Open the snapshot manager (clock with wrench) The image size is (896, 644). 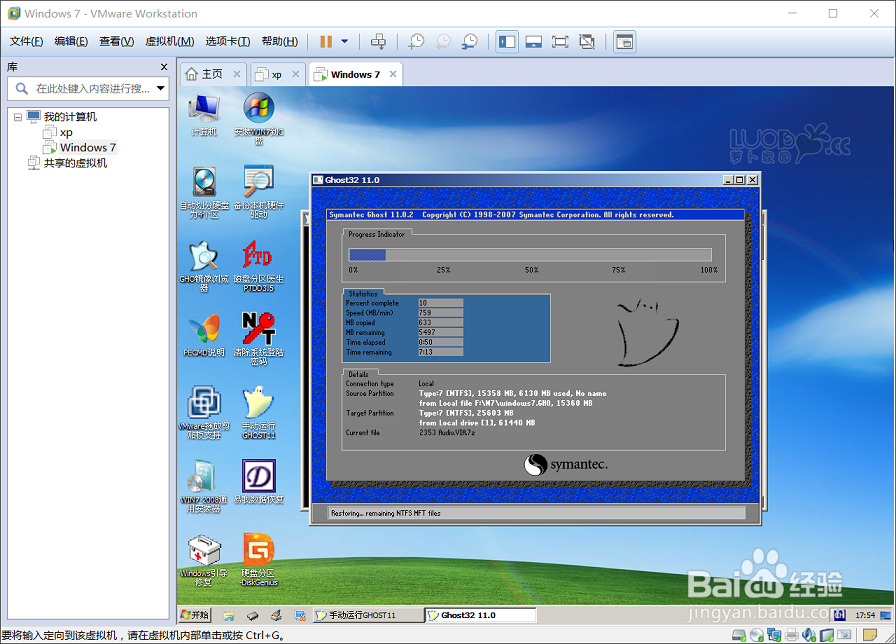470,42
